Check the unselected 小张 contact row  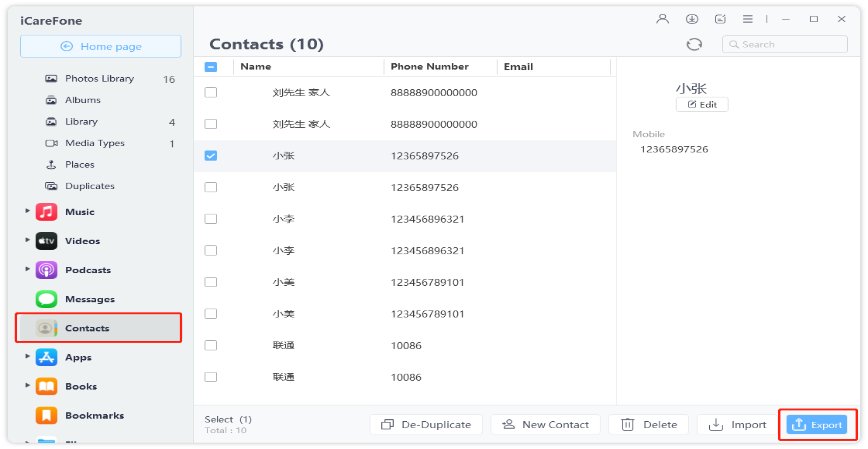point(211,188)
